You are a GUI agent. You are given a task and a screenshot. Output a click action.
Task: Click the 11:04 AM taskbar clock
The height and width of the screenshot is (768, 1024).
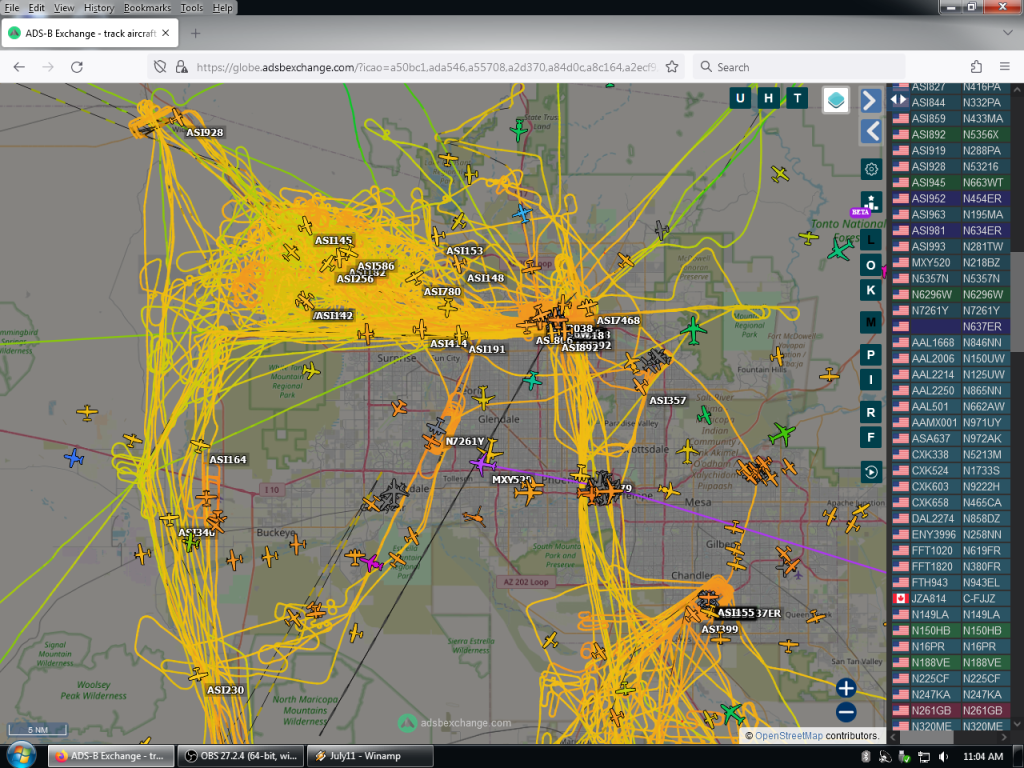[x=983, y=756]
